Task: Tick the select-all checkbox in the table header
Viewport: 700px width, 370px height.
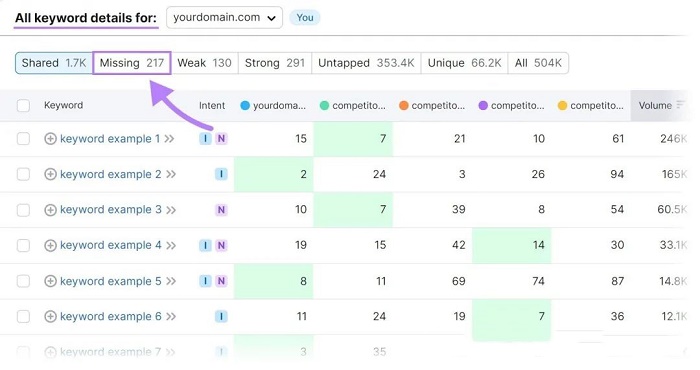Action: 23,106
